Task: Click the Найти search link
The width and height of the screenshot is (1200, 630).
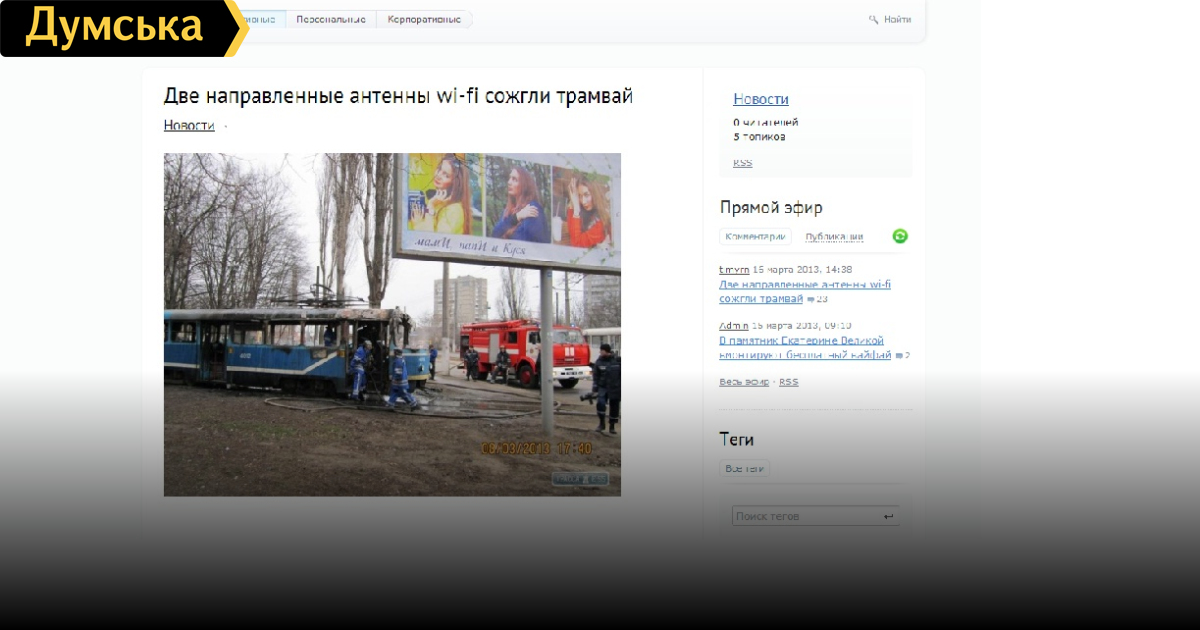Action: click(x=897, y=19)
